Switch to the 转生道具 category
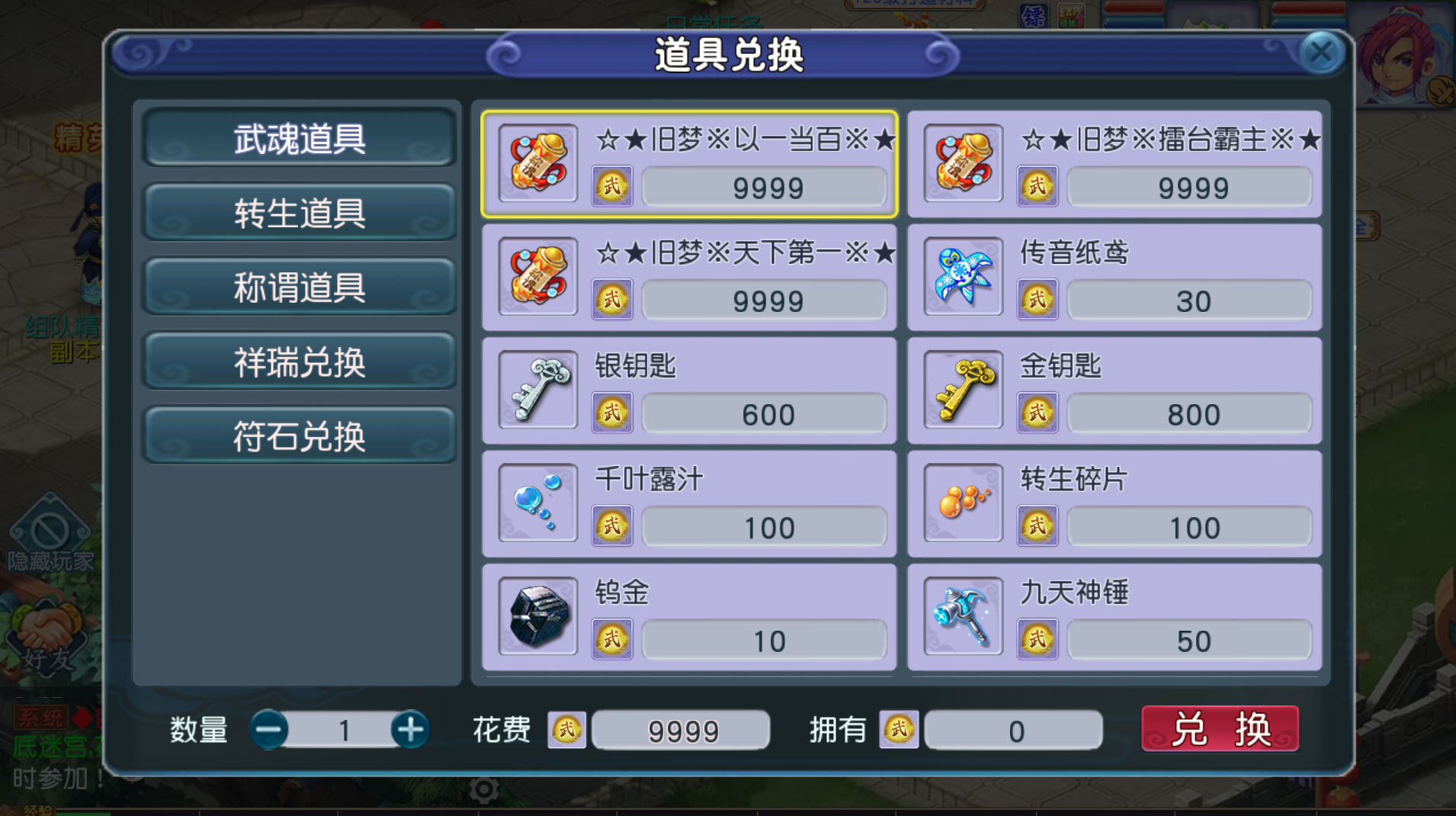Image resolution: width=1456 pixels, height=816 pixels. click(x=300, y=212)
